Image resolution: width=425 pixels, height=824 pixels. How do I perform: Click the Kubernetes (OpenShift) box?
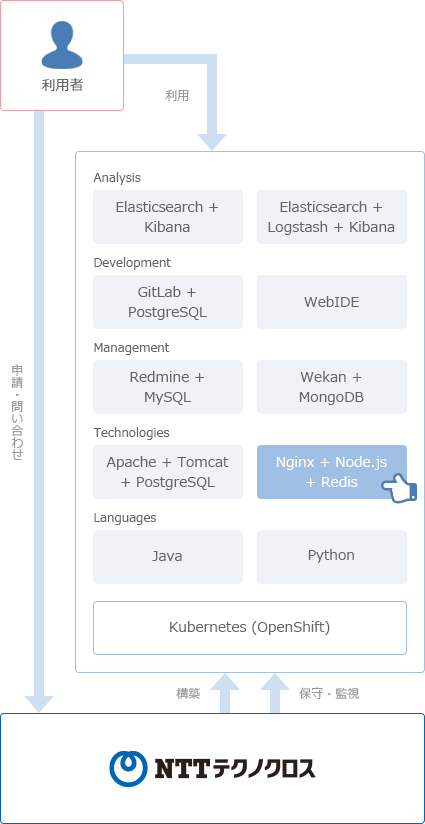click(250, 628)
